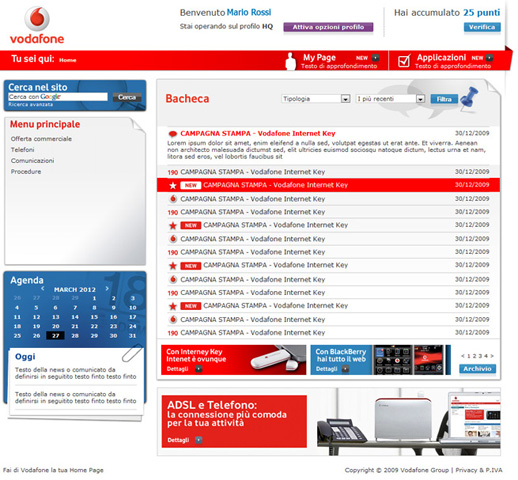The width and height of the screenshot is (518, 480).
Task: Click the 25 punti points text
Action: click(x=482, y=13)
